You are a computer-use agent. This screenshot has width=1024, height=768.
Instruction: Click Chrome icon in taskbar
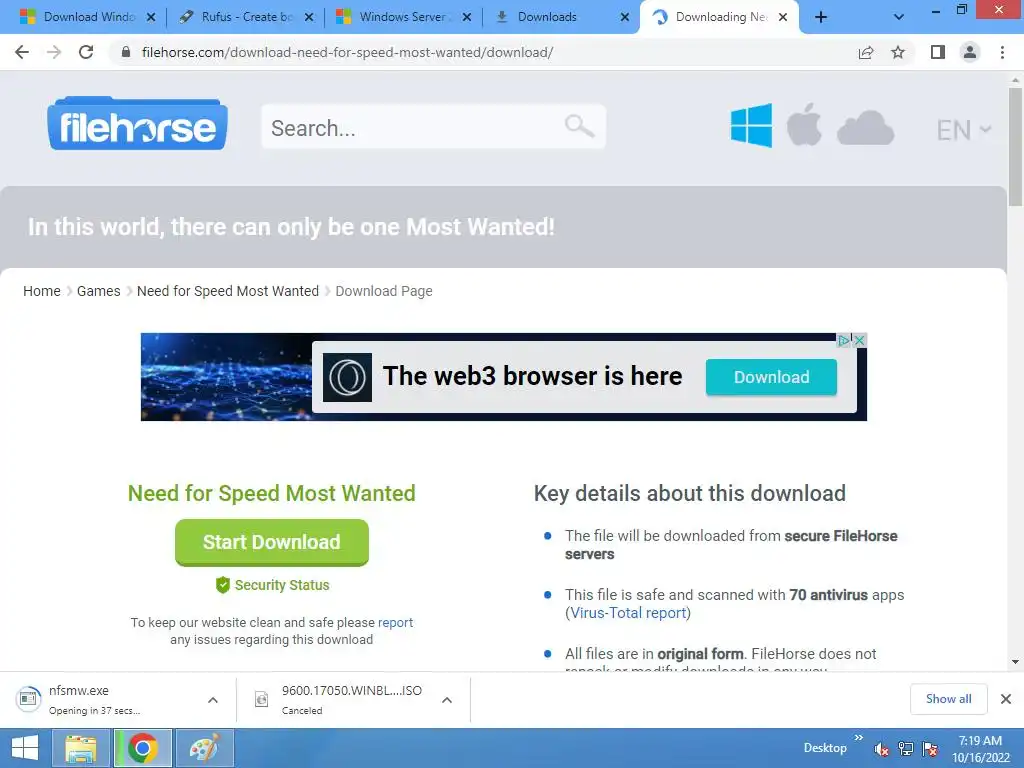[143, 748]
